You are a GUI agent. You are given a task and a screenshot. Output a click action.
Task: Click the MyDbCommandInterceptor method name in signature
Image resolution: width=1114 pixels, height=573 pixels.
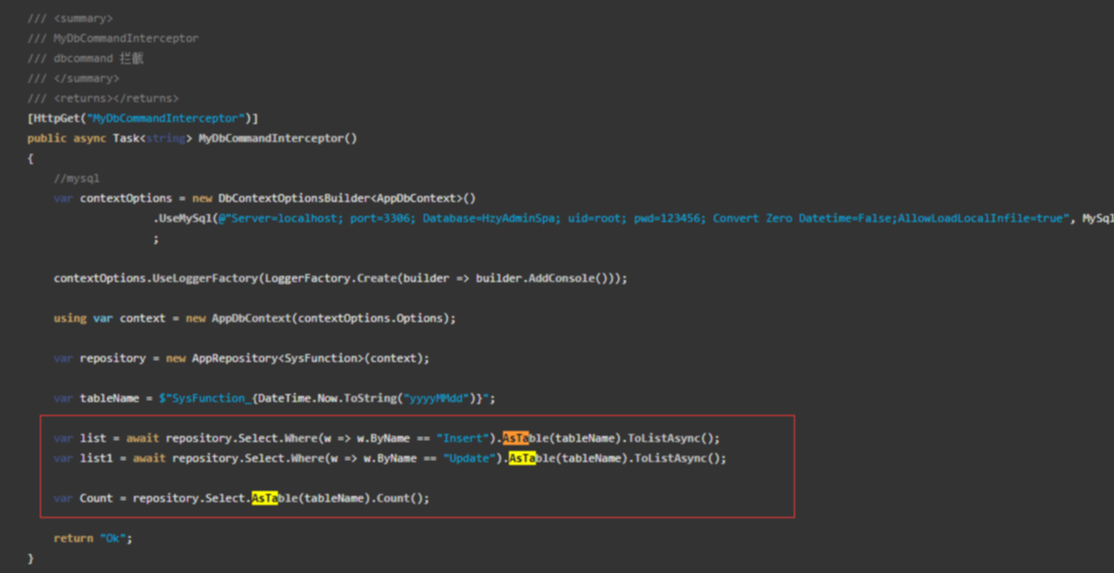click(277, 138)
